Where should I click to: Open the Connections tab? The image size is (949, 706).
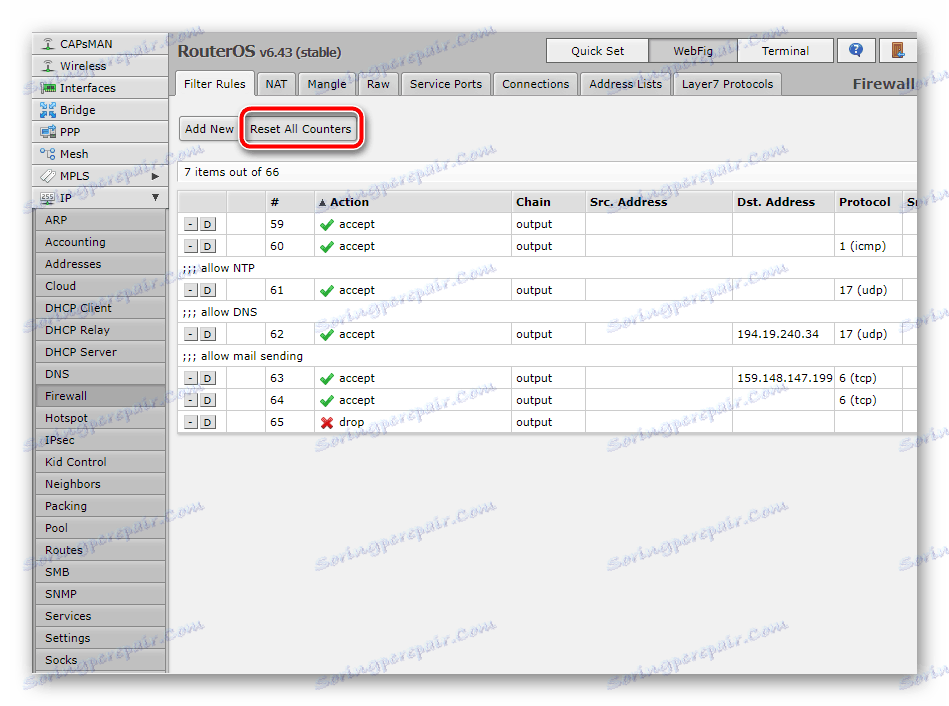click(536, 84)
